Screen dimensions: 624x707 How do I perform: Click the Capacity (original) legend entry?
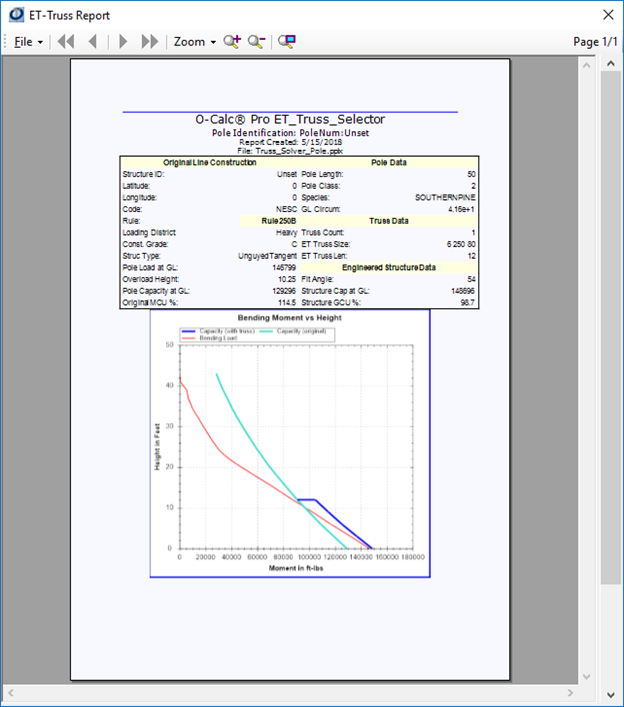pos(293,331)
